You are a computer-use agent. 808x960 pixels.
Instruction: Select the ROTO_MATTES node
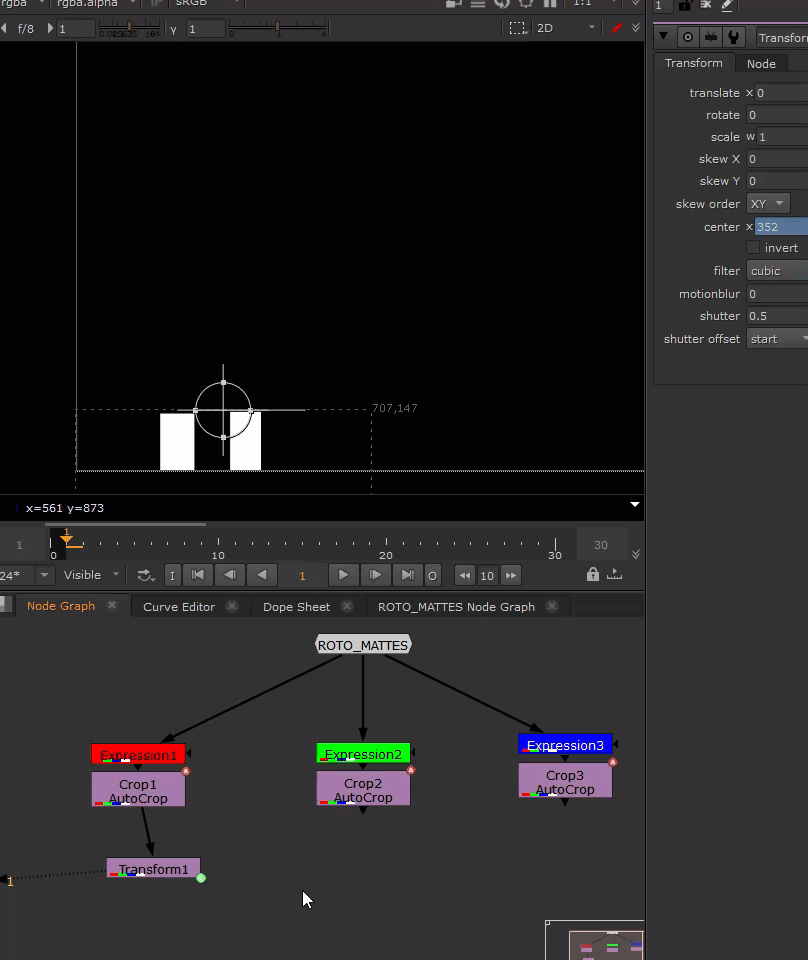coord(363,645)
